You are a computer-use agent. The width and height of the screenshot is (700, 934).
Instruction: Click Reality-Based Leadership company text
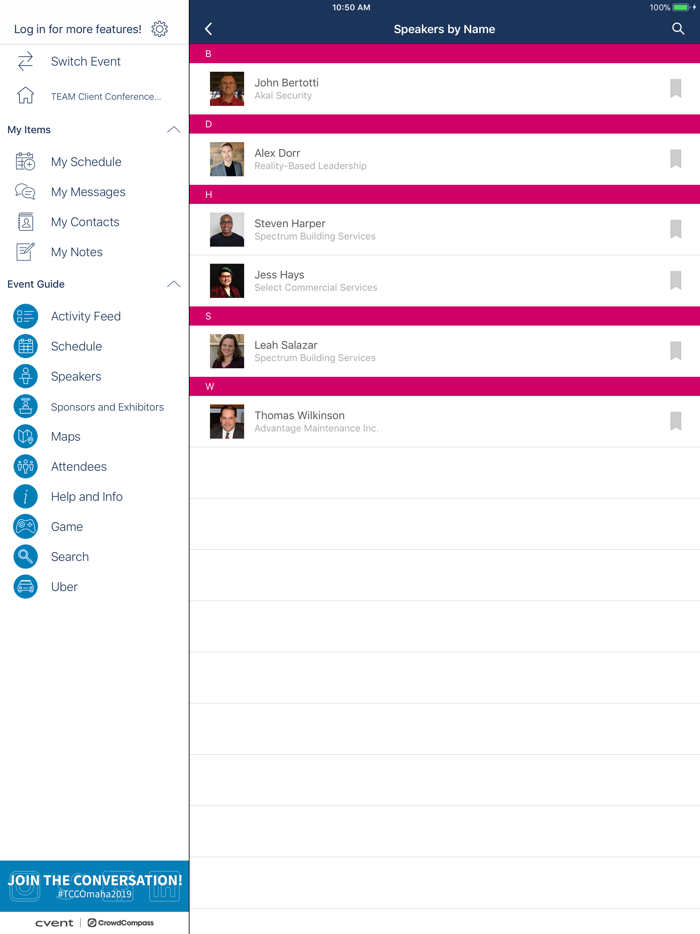[310, 166]
